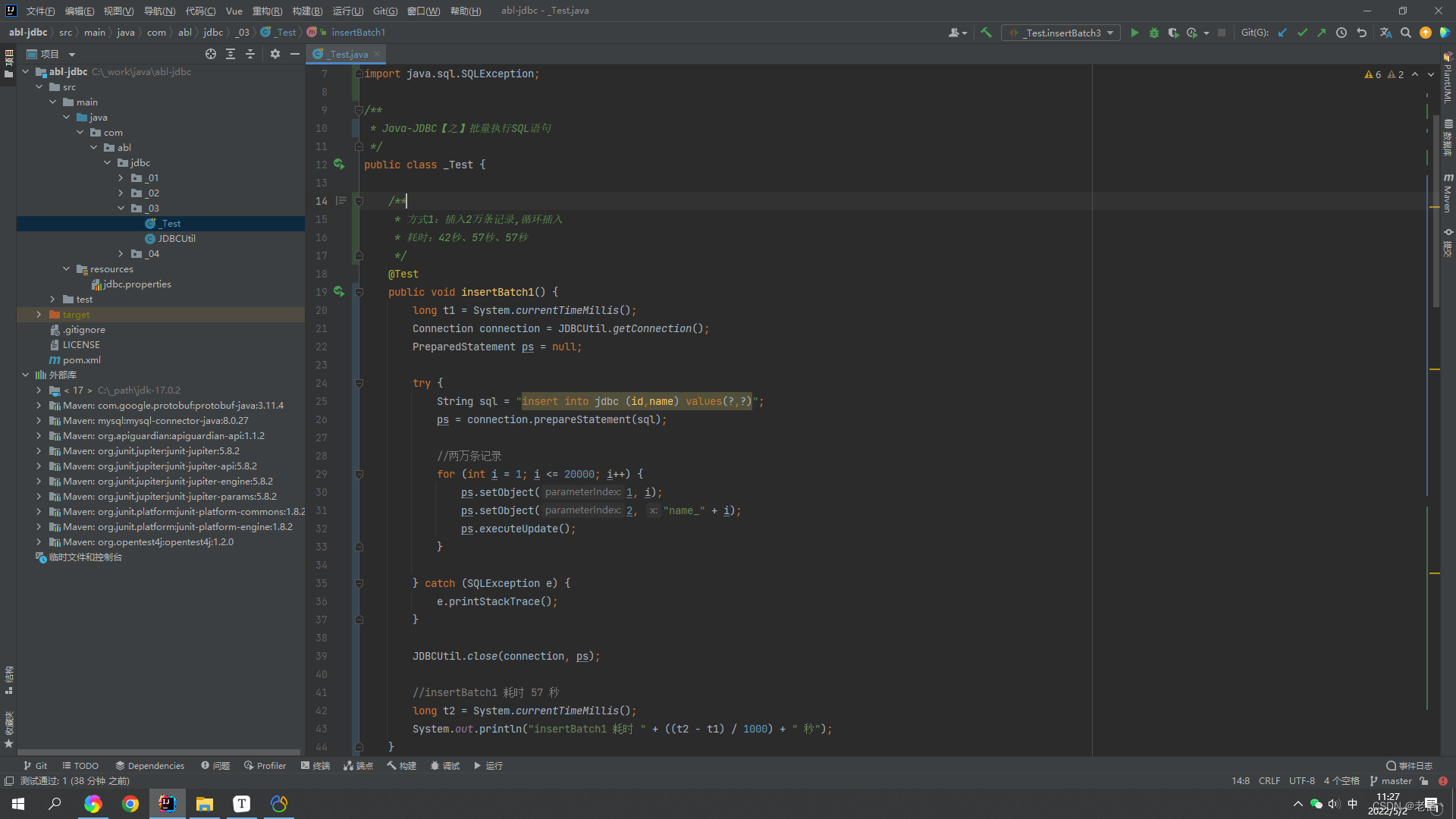Click the Project panel horizontal scrollbar
Screen dimensions: 1456x819
tap(159, 752)
